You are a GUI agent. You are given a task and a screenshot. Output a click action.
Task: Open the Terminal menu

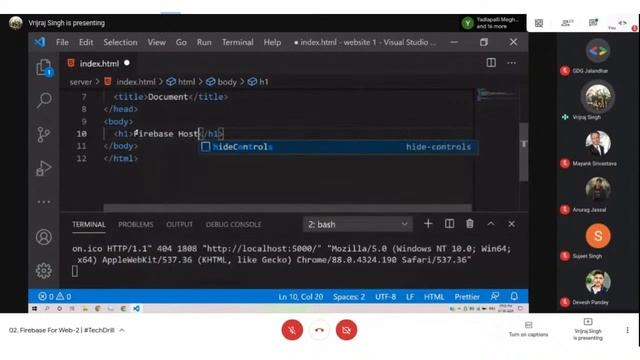click(x=238, y=42)
